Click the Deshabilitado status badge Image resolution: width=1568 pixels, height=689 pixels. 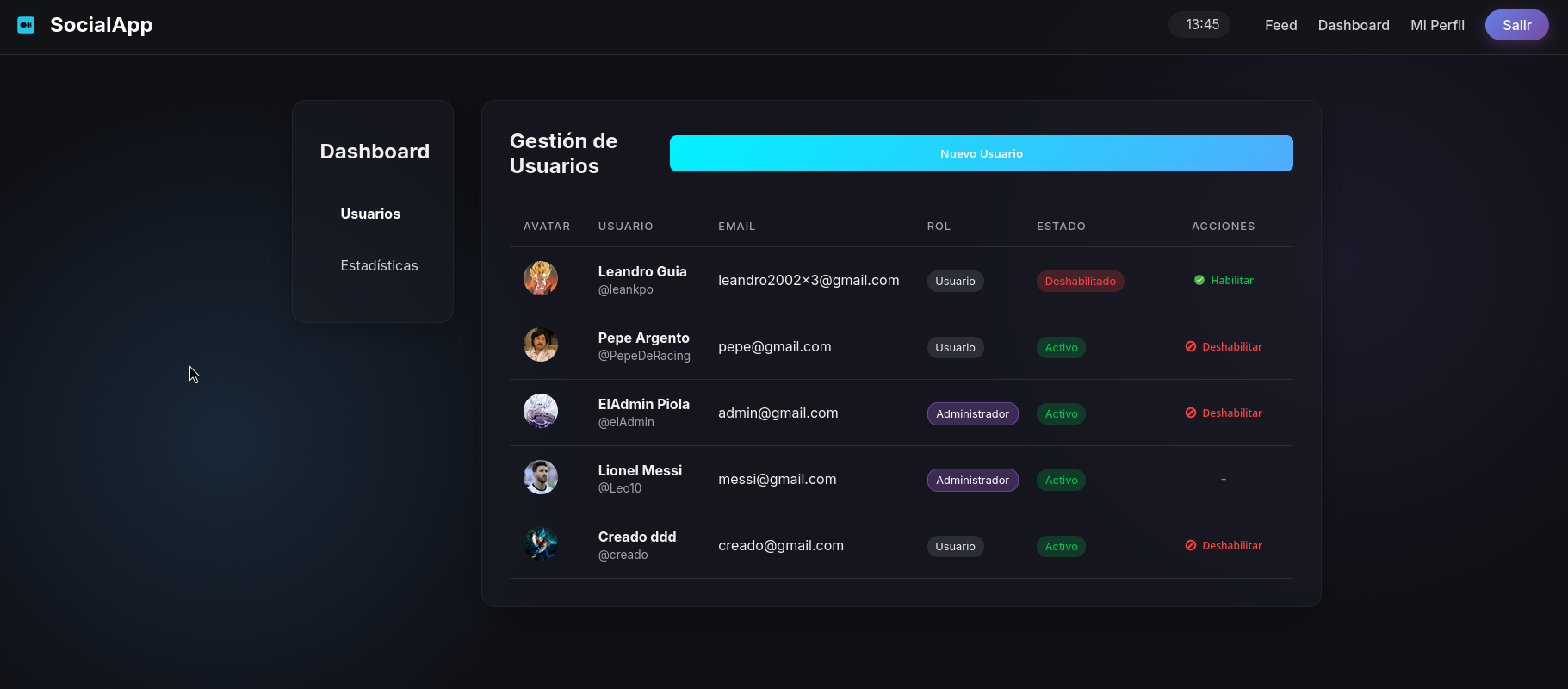click(x=1080, y=281)
